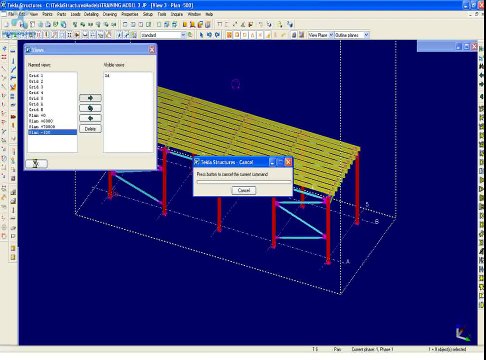Image resolution: width=486 pixels, height=360 pixels.
Task: Click the hourglass button in the Views dialog
Action: coord(36,163)
